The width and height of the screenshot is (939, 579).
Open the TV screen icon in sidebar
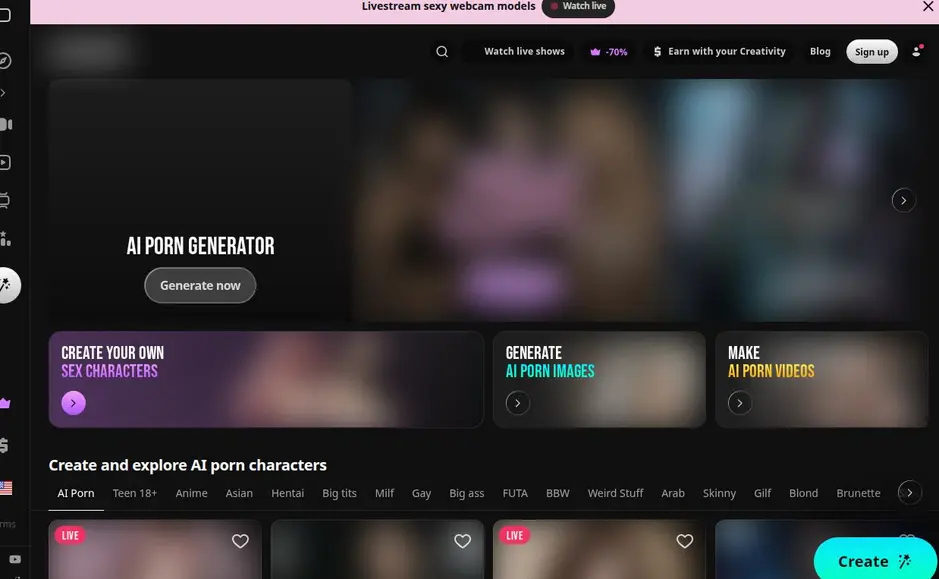coord(4,200)
